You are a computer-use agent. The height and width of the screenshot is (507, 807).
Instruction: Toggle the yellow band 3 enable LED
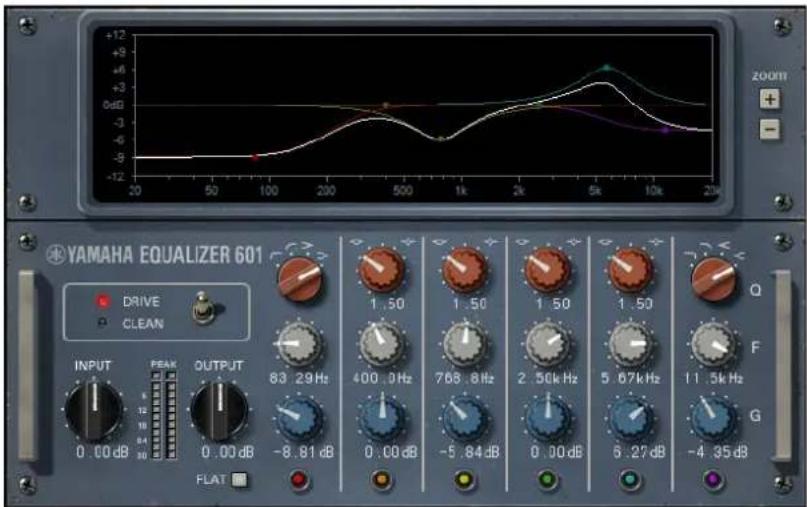[464, 480]
